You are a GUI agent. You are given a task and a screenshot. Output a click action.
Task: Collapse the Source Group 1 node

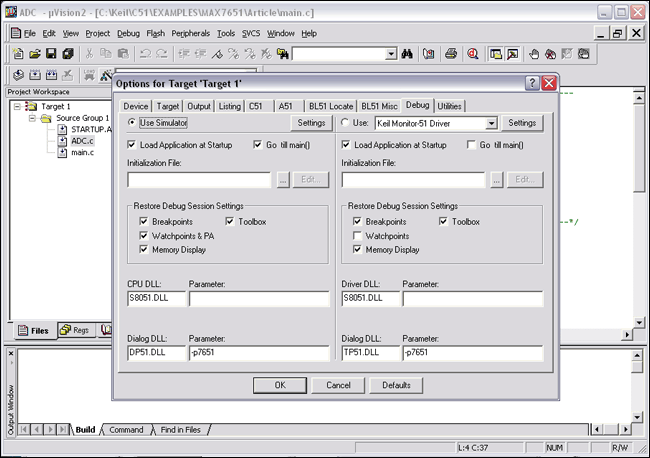click(x=32, y=118)
